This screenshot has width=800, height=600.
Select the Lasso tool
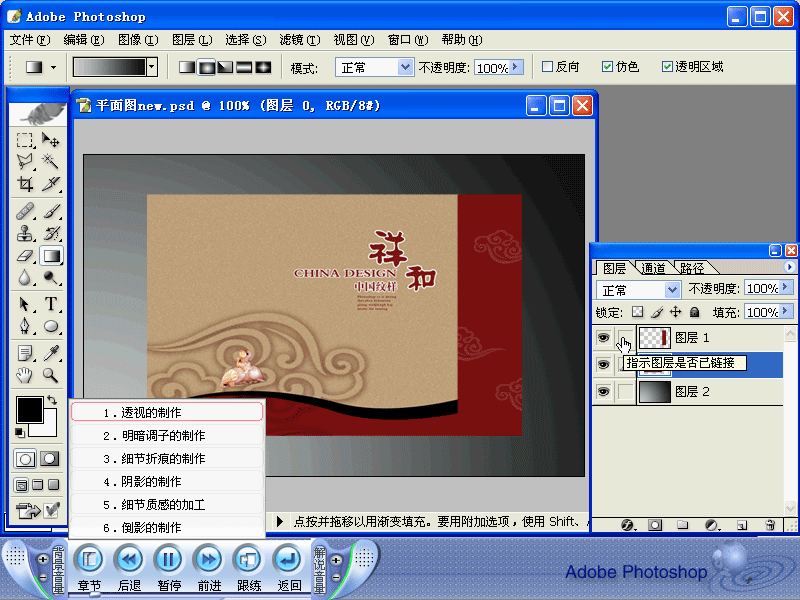(x=24, y=162)
